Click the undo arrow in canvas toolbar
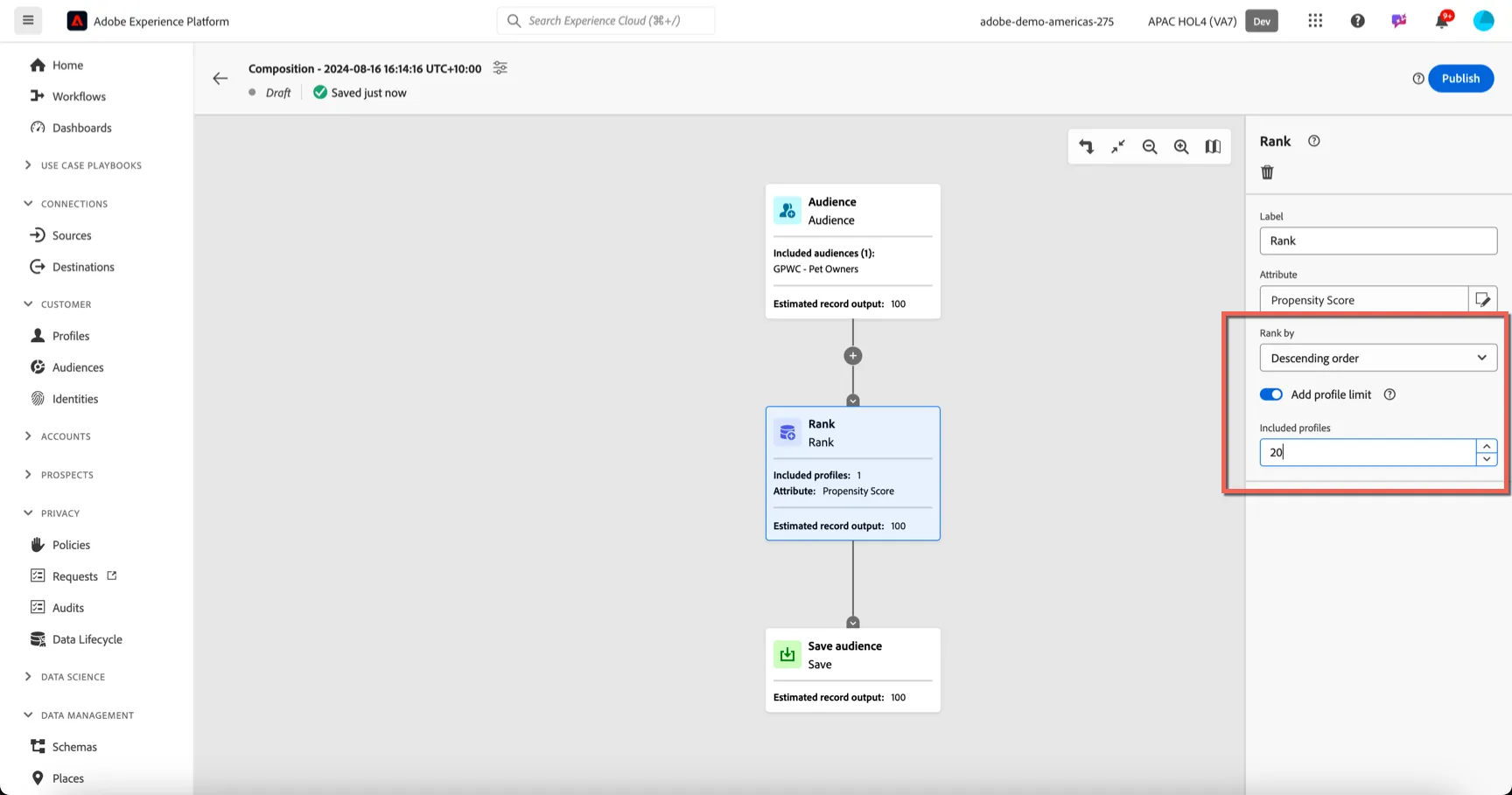Screen dimensions: 1512x795 1086,147
